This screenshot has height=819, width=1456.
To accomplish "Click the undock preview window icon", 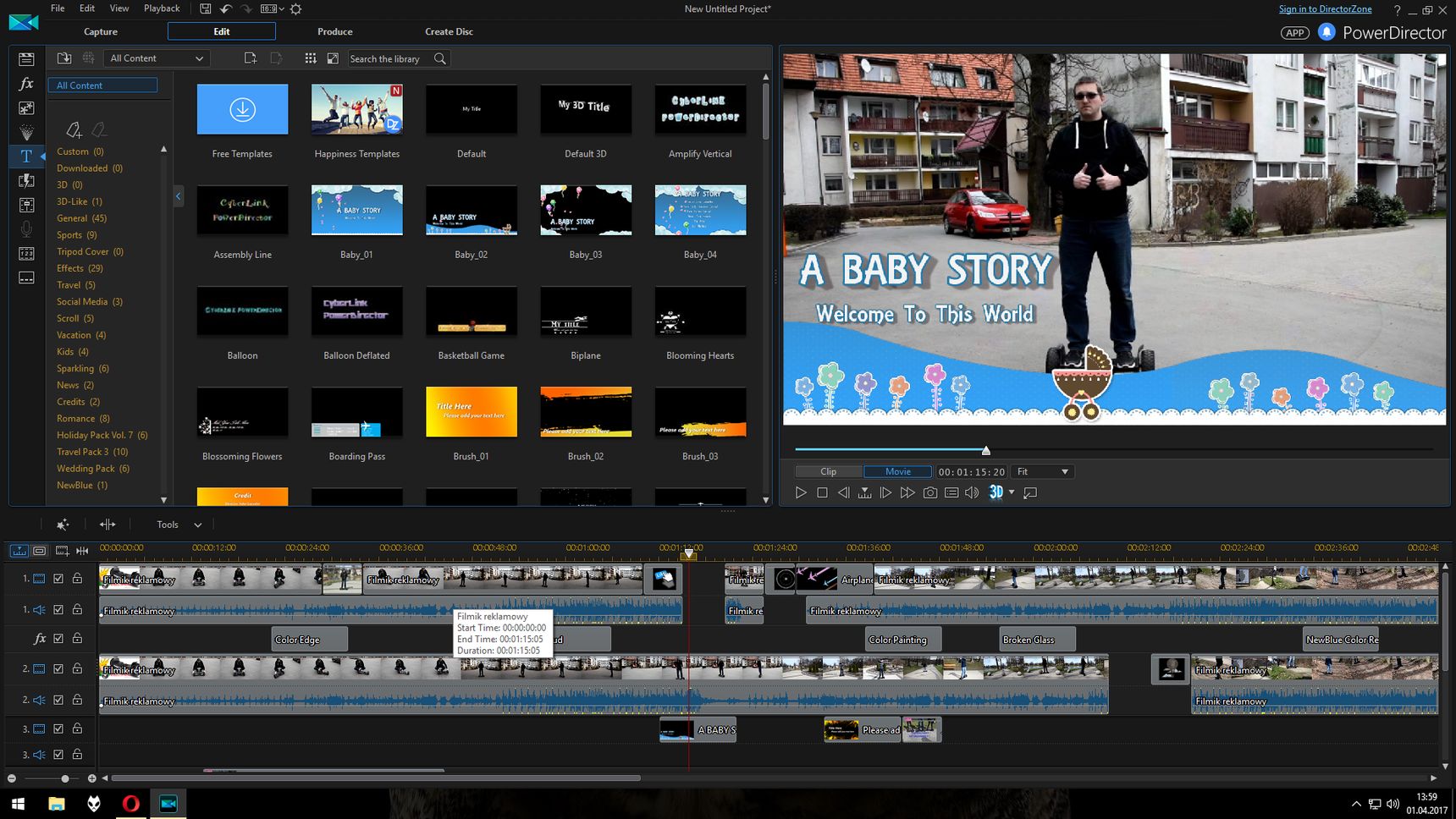I will (x=1030, y=492).
